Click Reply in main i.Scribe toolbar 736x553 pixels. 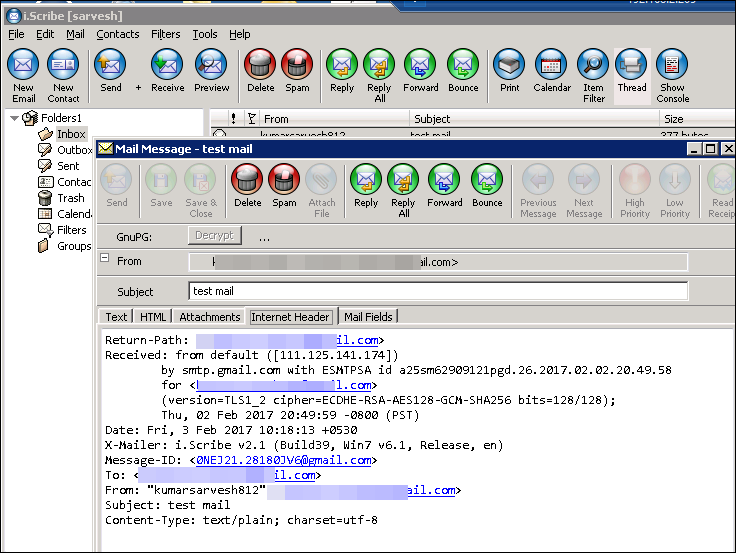pos(342,70)
